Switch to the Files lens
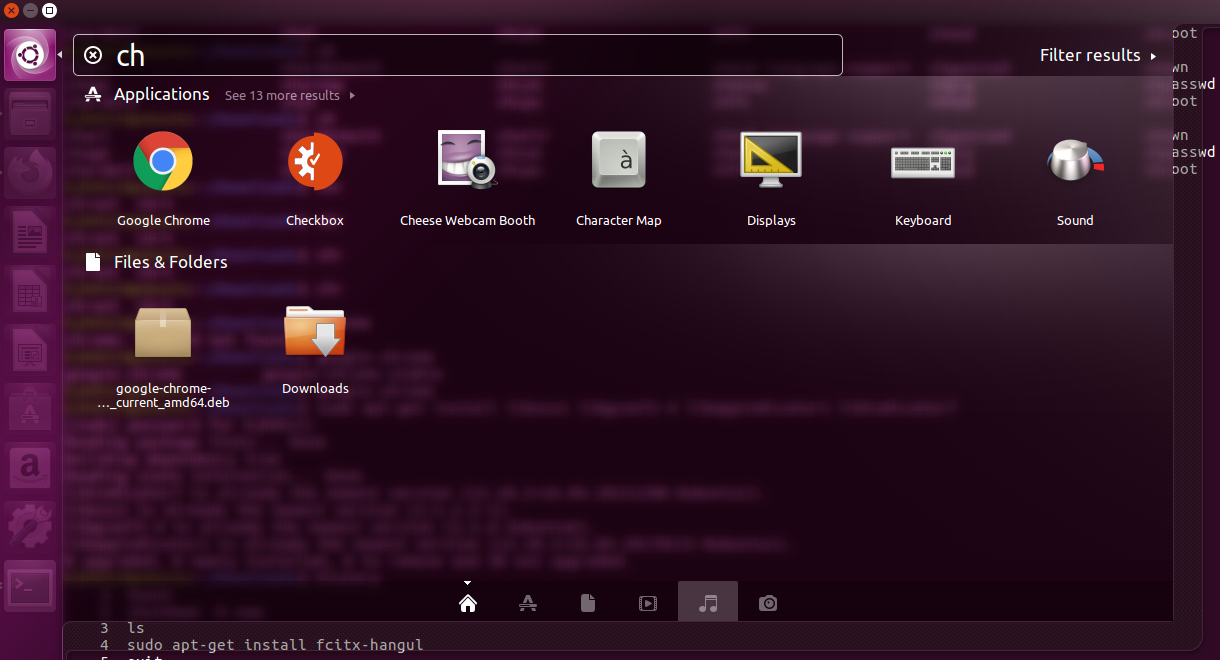 coord(588,603)
